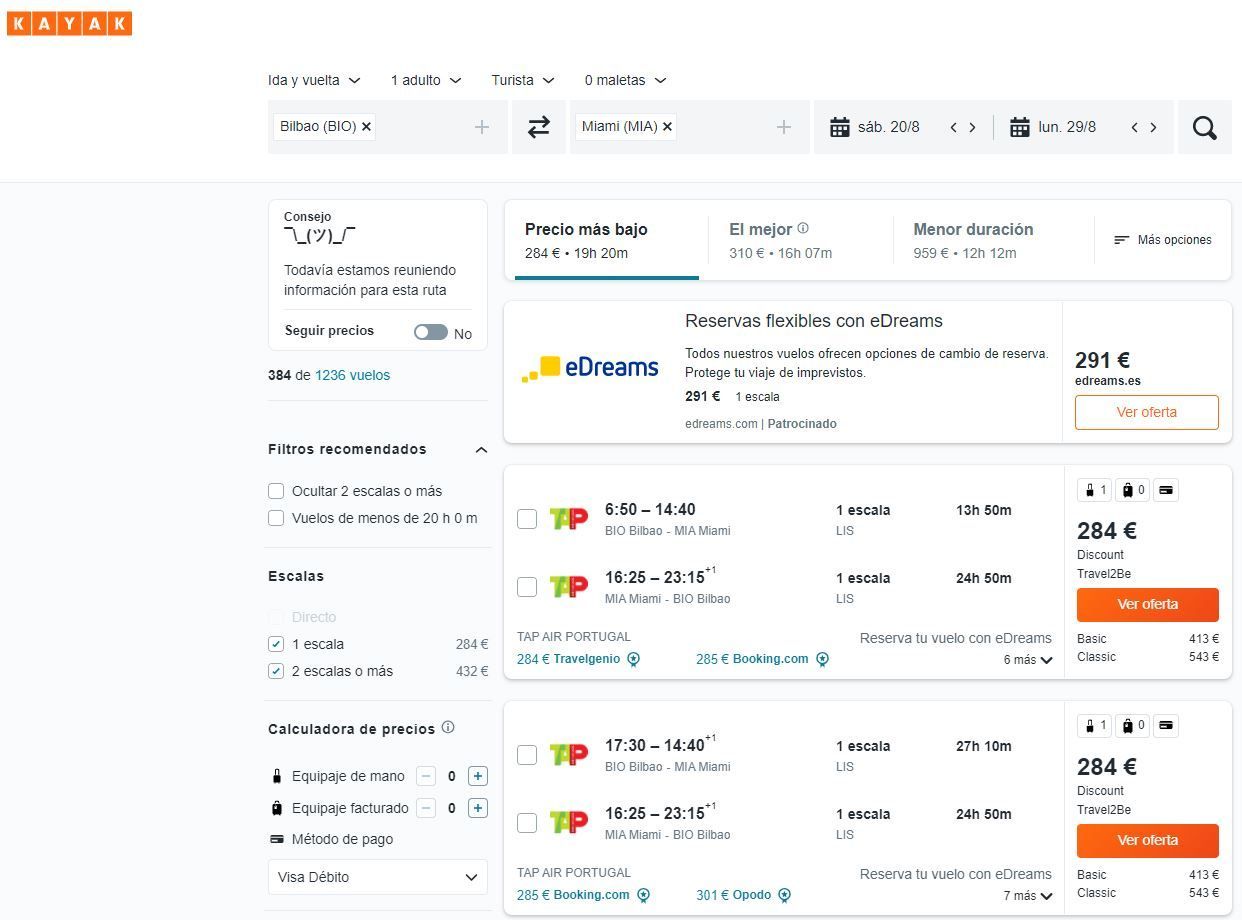Swap origin and destination airports
1242x920 pixels.
click(x=539, y=127)
